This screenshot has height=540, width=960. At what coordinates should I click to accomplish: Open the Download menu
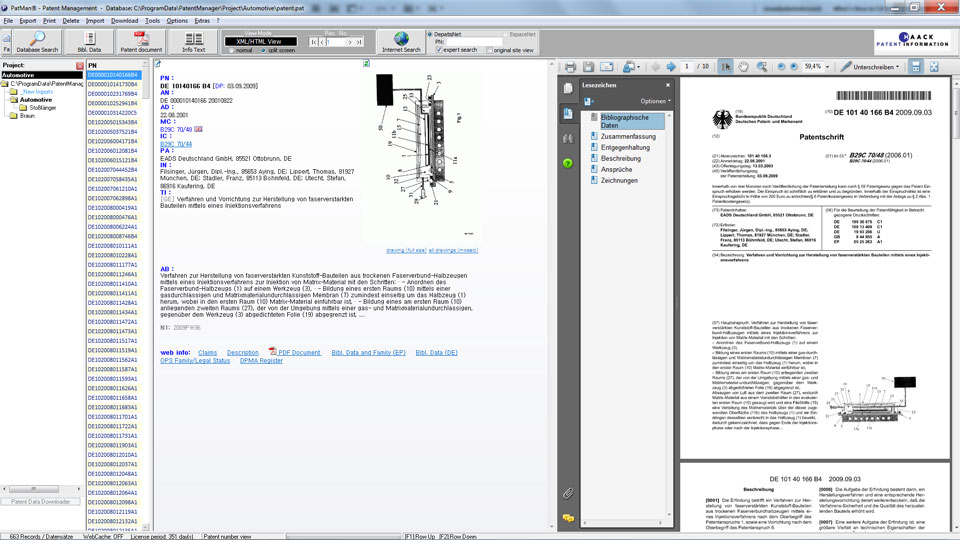[124, 20]
